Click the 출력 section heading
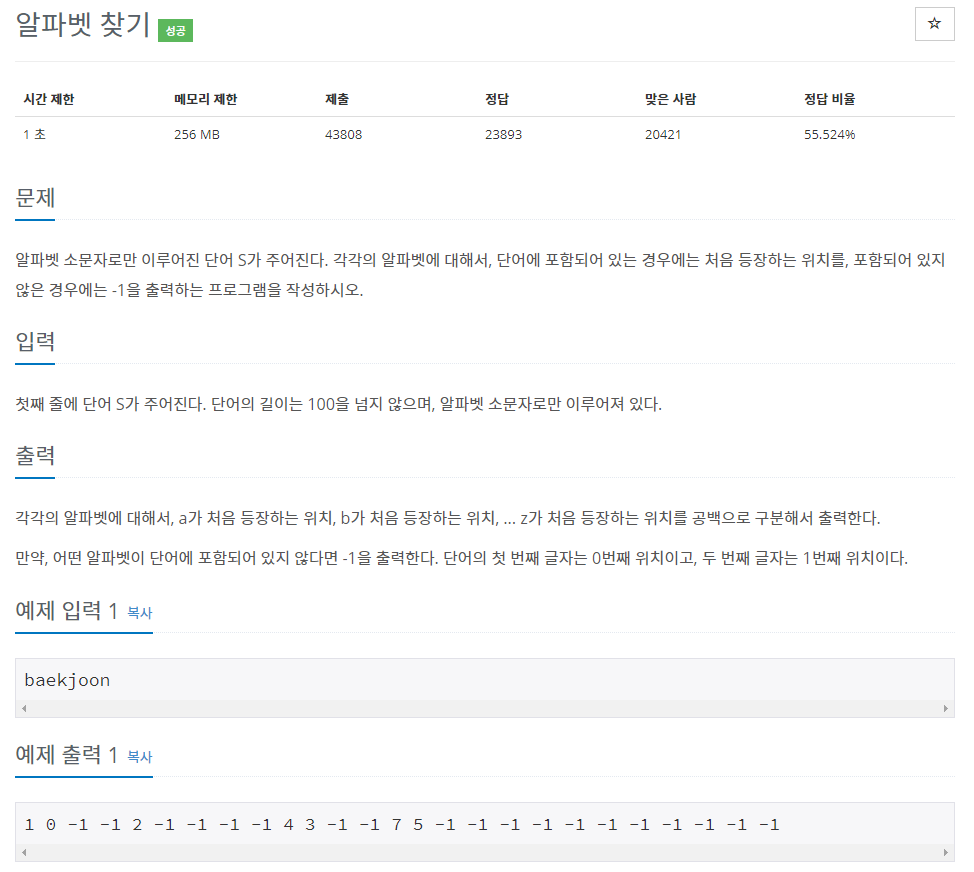974x872 pixels. [35, 456]
